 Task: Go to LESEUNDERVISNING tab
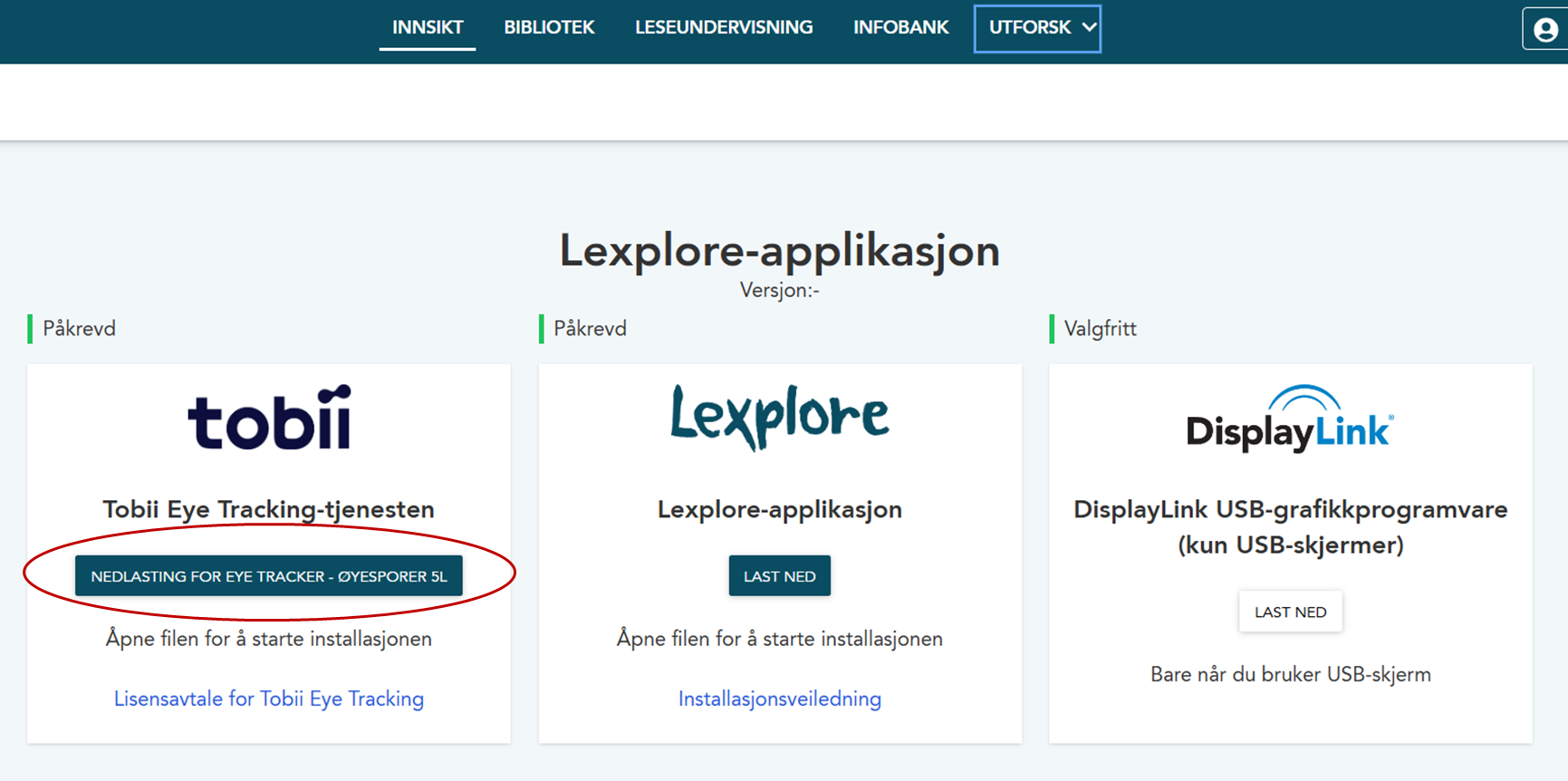tap(724, 28)
